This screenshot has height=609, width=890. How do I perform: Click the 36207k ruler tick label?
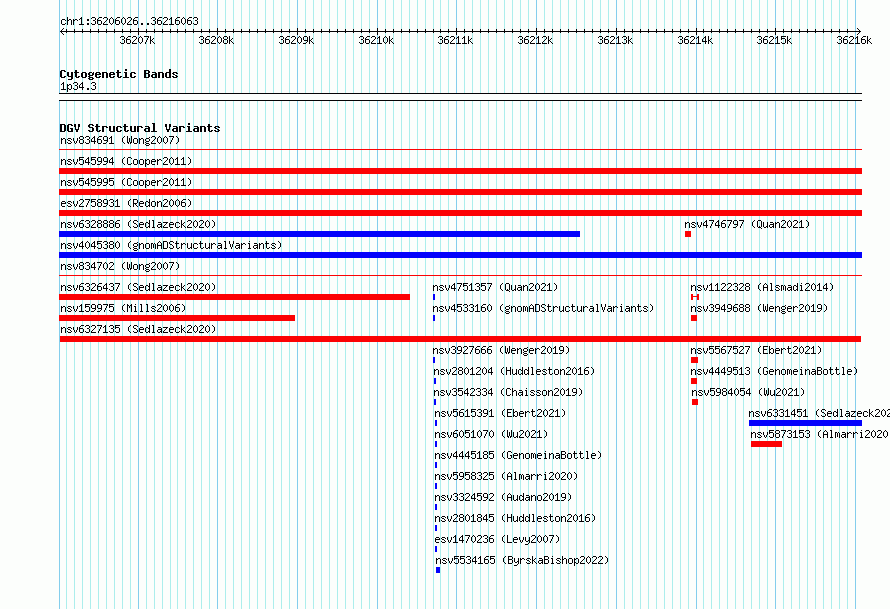click(x=137, y=40)
